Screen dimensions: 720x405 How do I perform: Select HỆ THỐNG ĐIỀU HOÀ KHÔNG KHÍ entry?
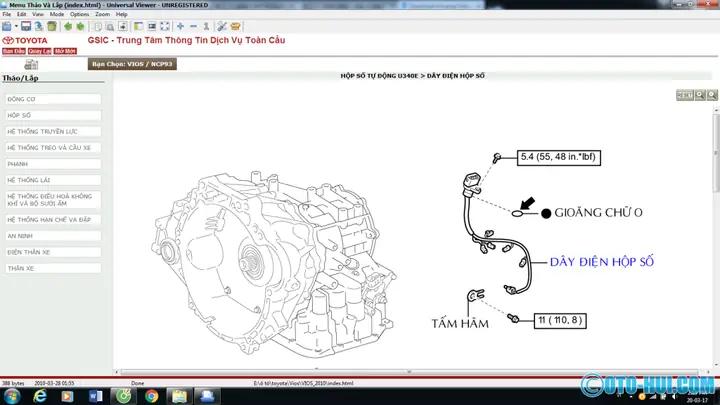53,200
